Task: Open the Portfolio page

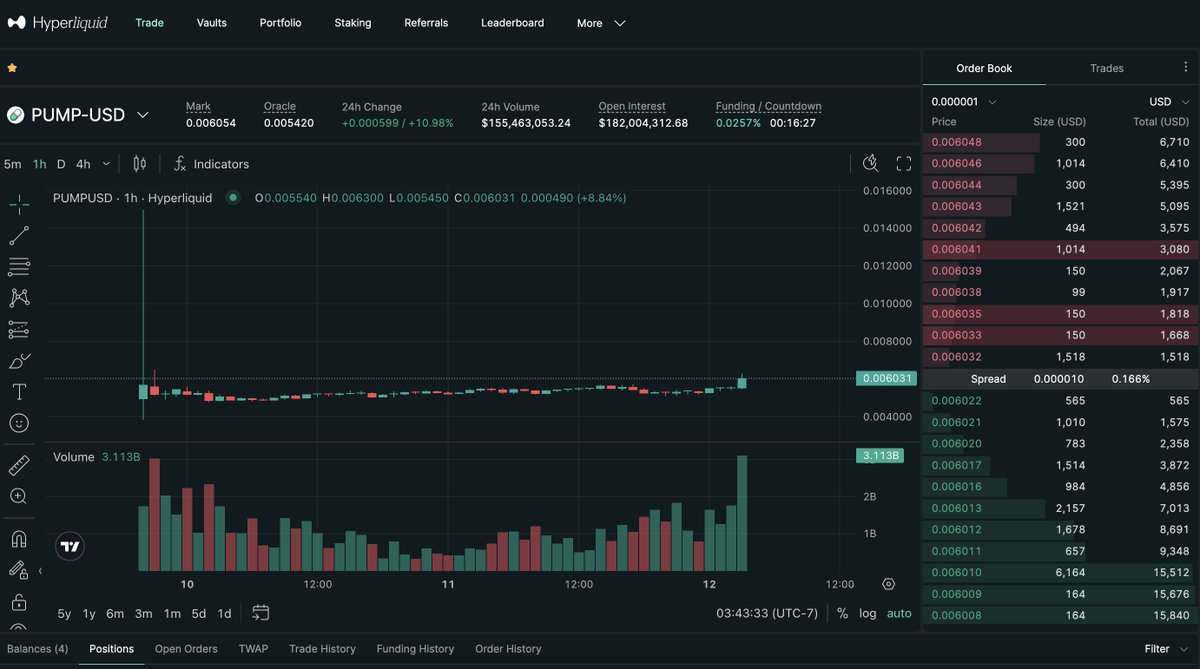Action: (280, 23)
